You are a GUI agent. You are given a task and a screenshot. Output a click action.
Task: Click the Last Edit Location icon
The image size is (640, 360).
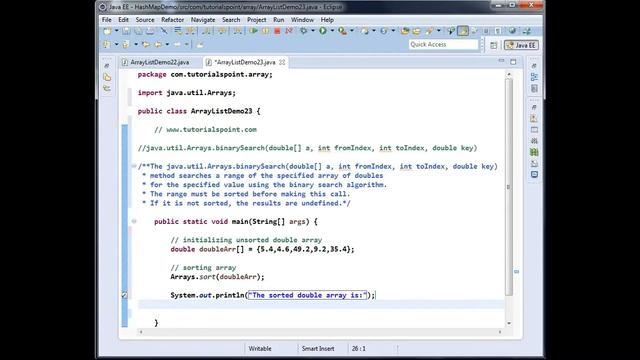[146, 44]
